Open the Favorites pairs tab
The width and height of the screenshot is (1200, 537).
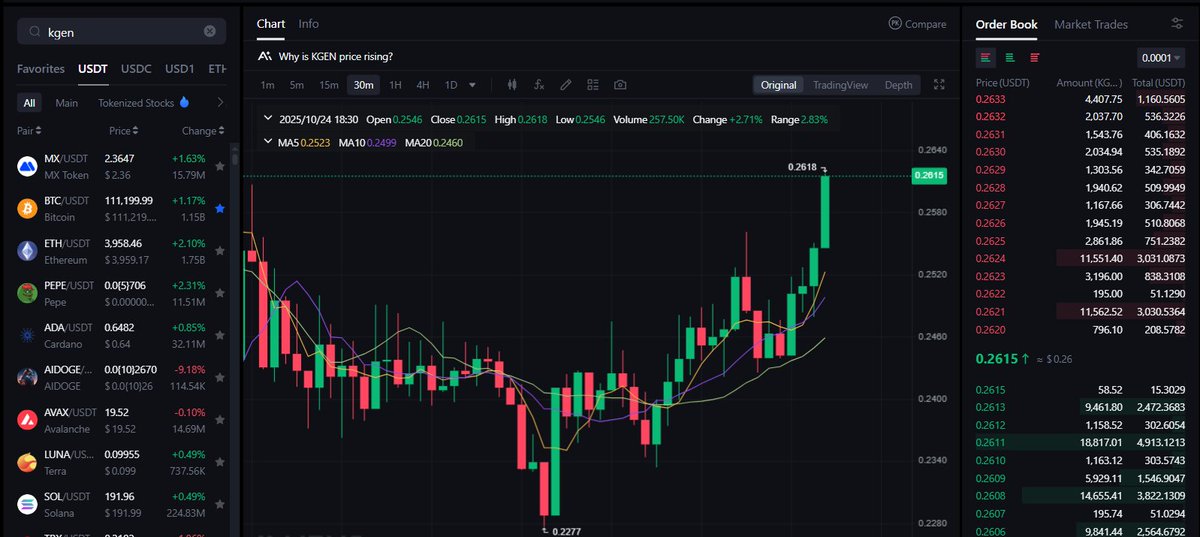pos(41,69)
